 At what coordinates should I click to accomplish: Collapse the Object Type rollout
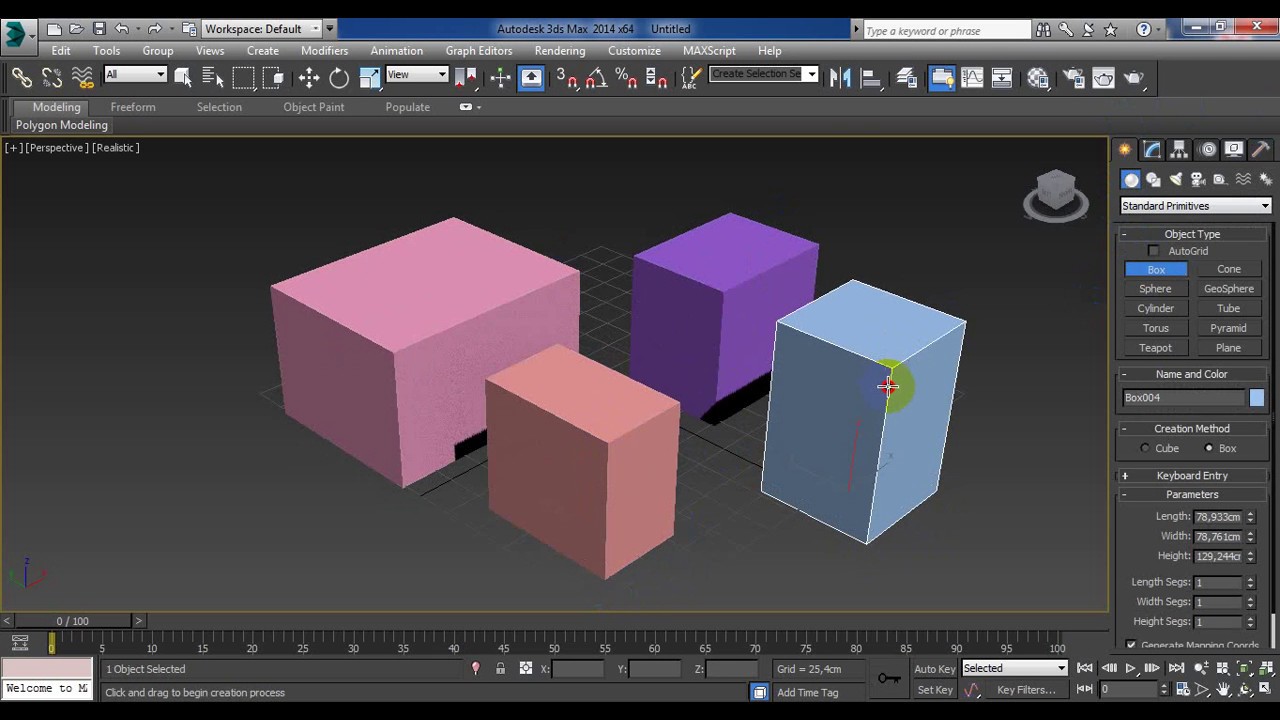[x=1191, y=234]
